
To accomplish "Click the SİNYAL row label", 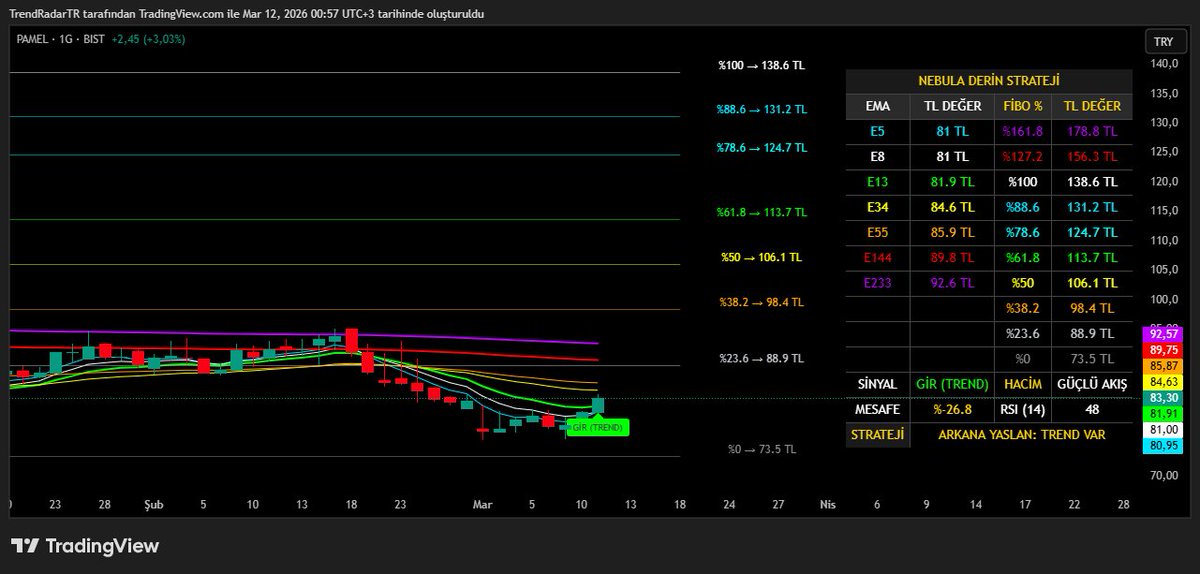I will pyautogui.click(x=878, y=384).
